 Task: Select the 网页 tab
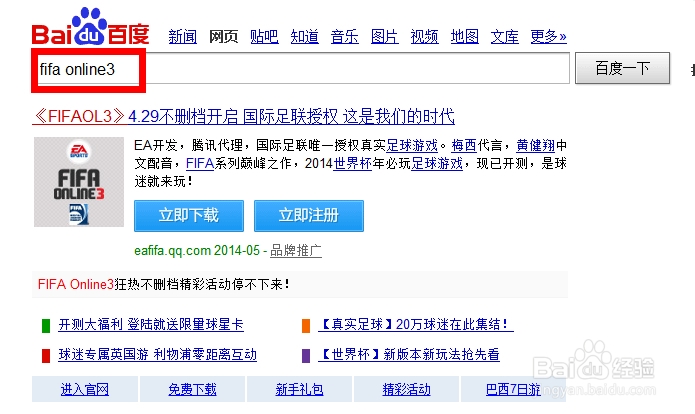(223, 36)
